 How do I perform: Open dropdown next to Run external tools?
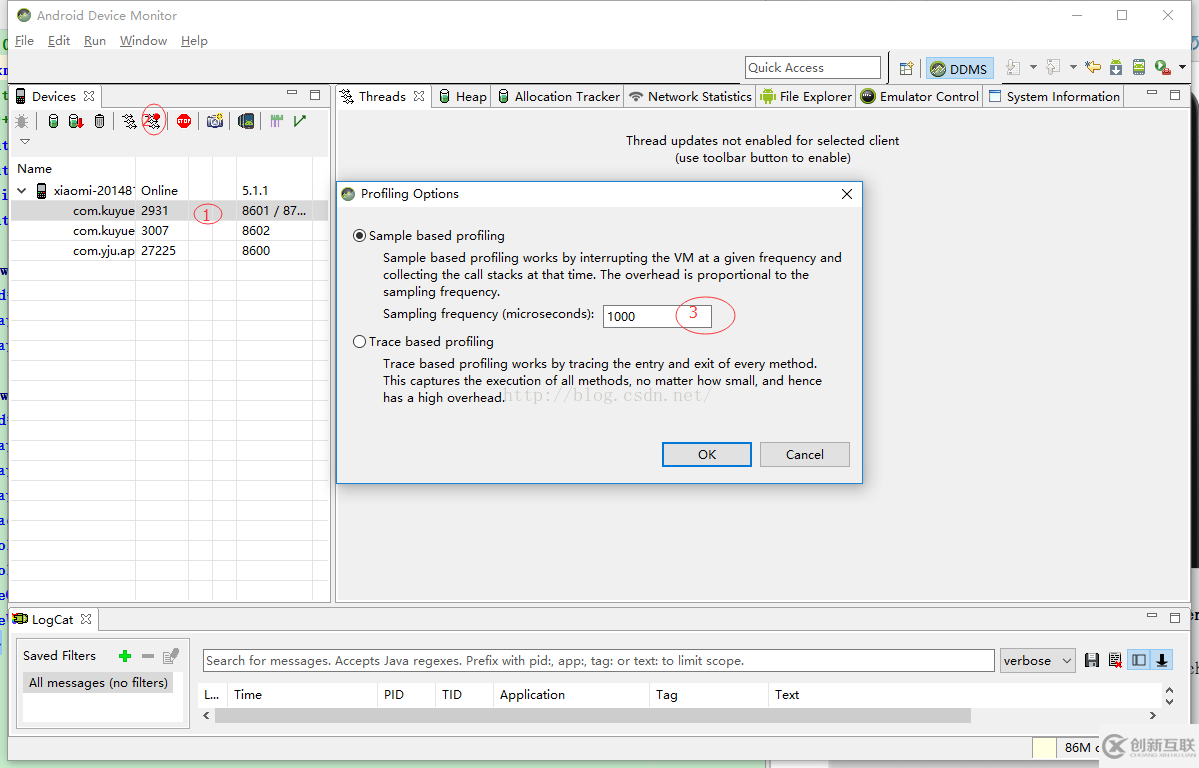point(1182,68)
